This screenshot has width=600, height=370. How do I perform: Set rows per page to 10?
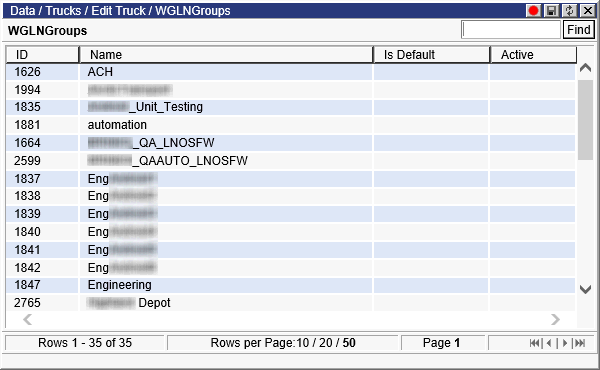pyautogui.click(x=303, y=343)
